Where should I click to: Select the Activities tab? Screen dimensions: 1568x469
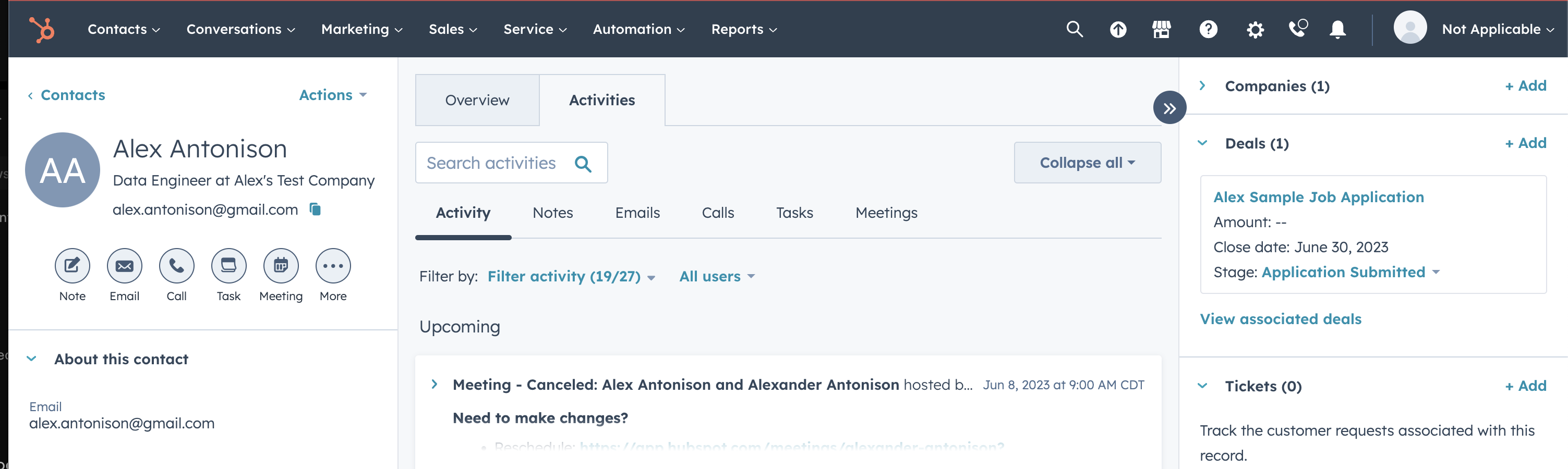(602, 101)
